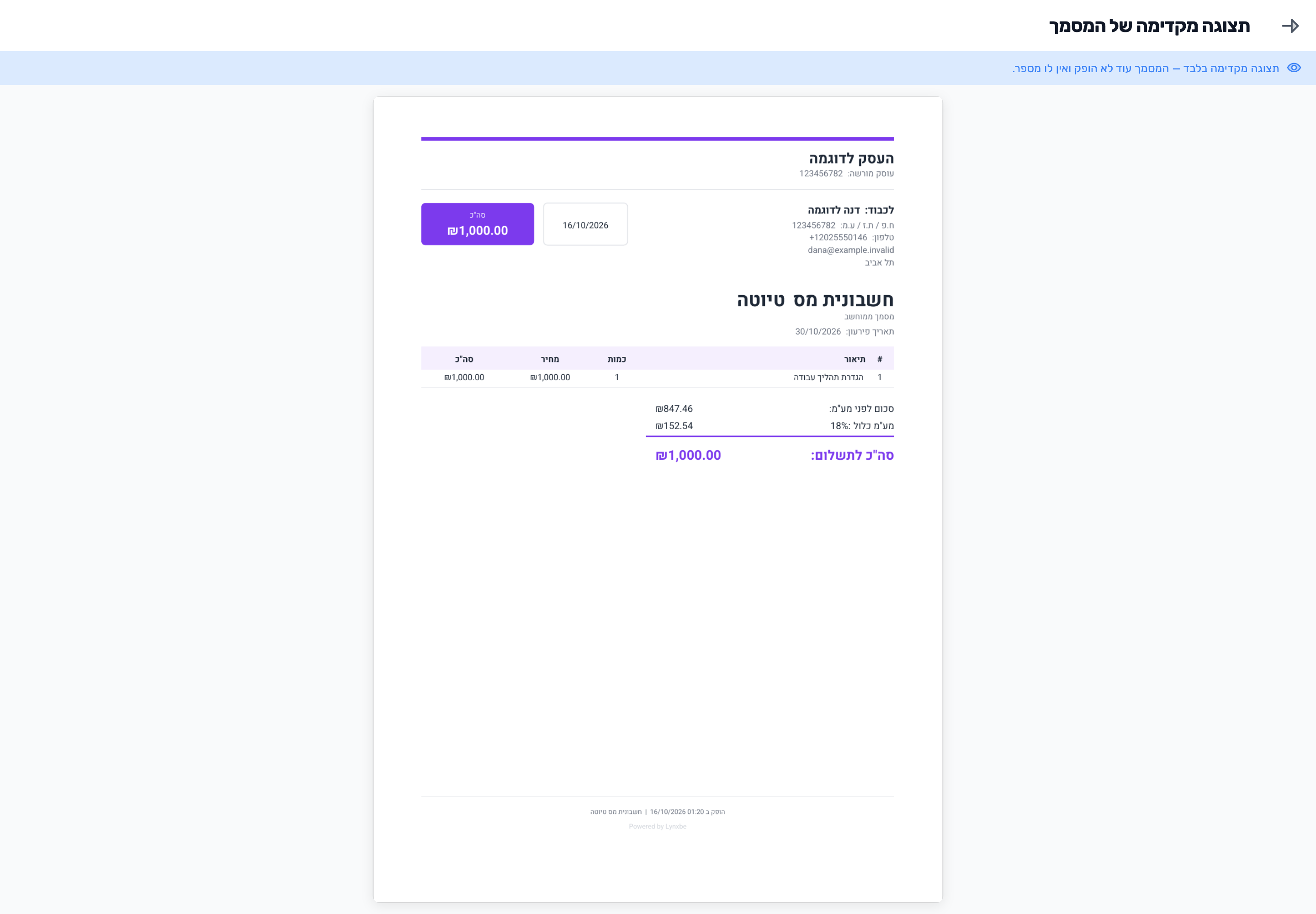Click the business name 'העסק לדוגמה'
Image resolution: width=1316 pixels, height=914 pixels.
(x=851, y=158)
